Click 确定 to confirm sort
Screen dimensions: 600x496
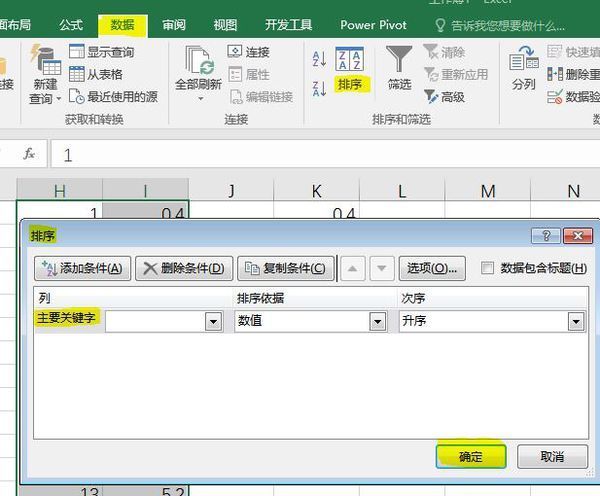(x=471, y=456)
